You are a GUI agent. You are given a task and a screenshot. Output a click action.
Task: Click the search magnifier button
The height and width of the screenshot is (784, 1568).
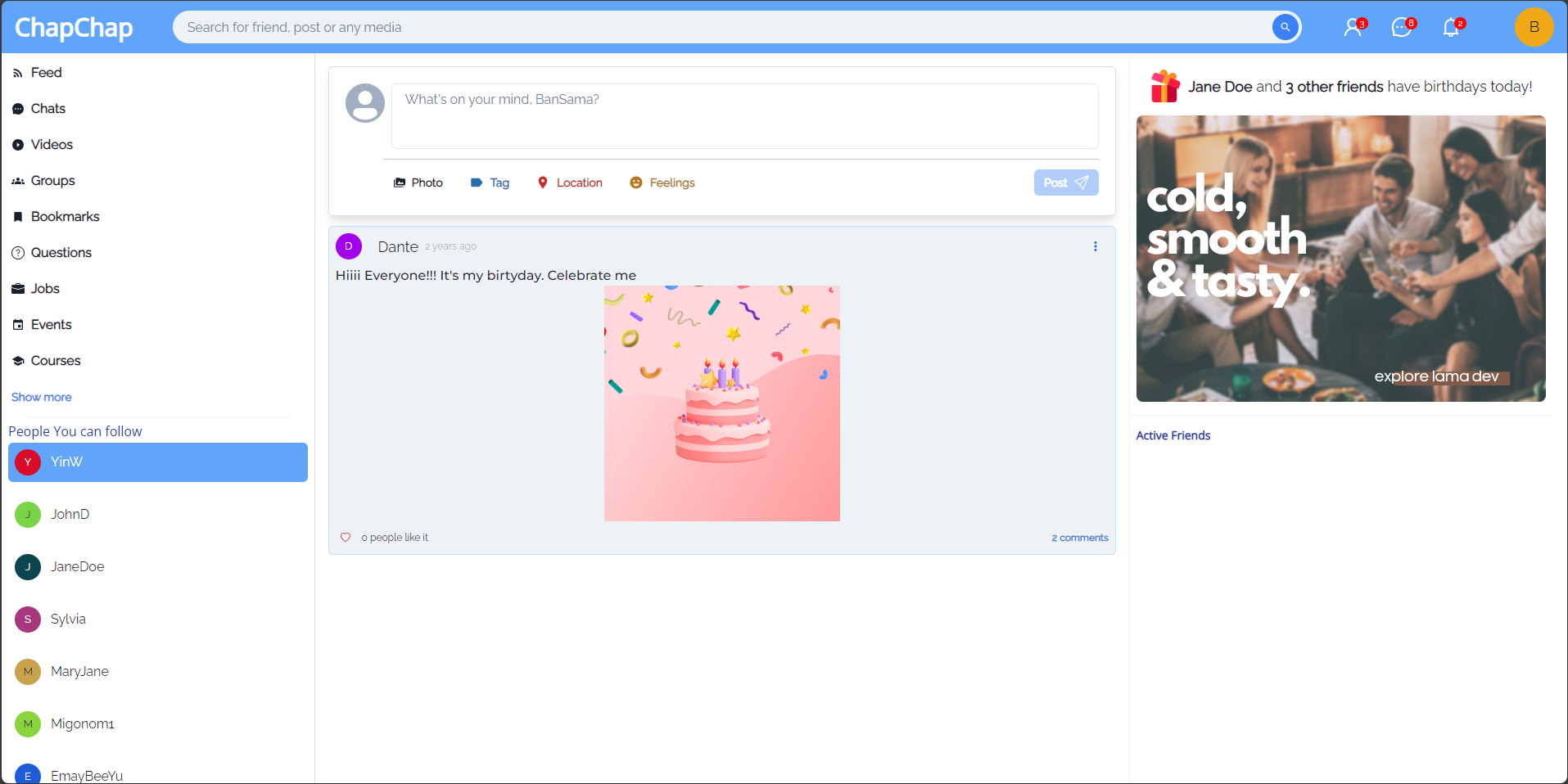[x=1285, y=27]
